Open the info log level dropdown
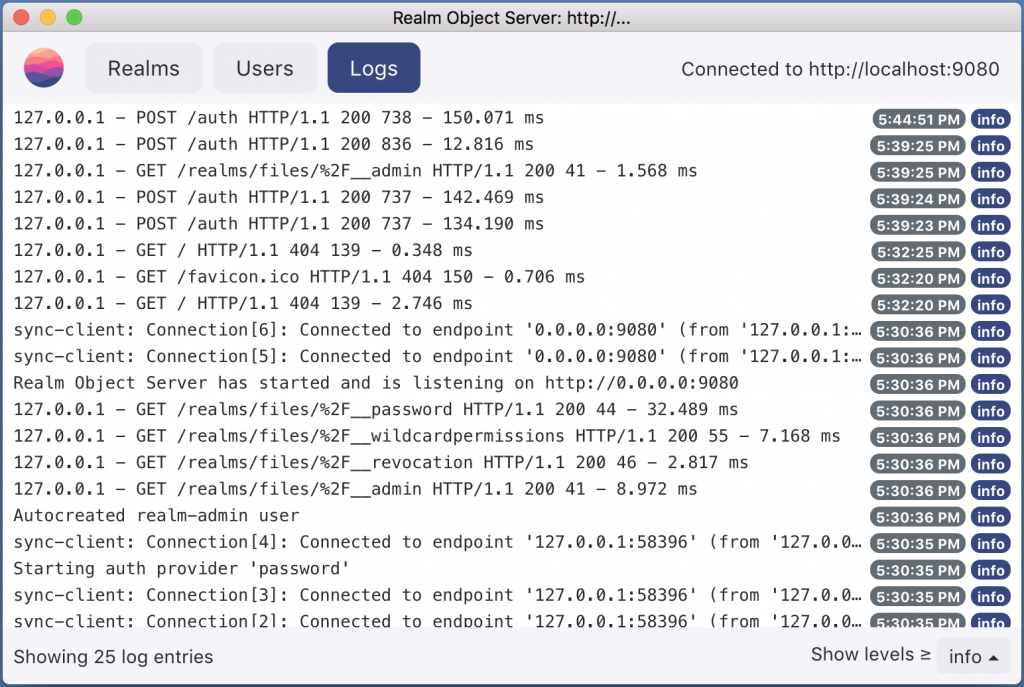Image resolution: width=1024 pixels, height=687 pixels. point(973,656)
